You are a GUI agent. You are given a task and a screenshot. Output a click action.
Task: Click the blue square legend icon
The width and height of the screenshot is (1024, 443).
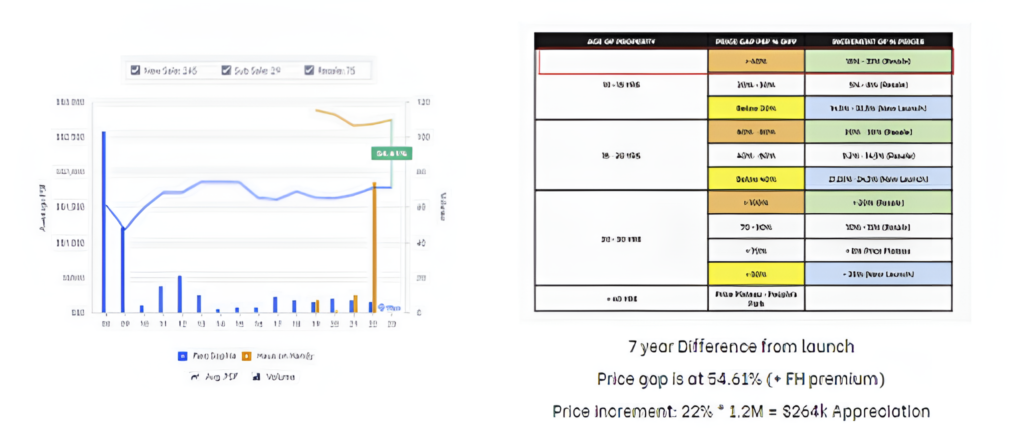pos(182,355)
